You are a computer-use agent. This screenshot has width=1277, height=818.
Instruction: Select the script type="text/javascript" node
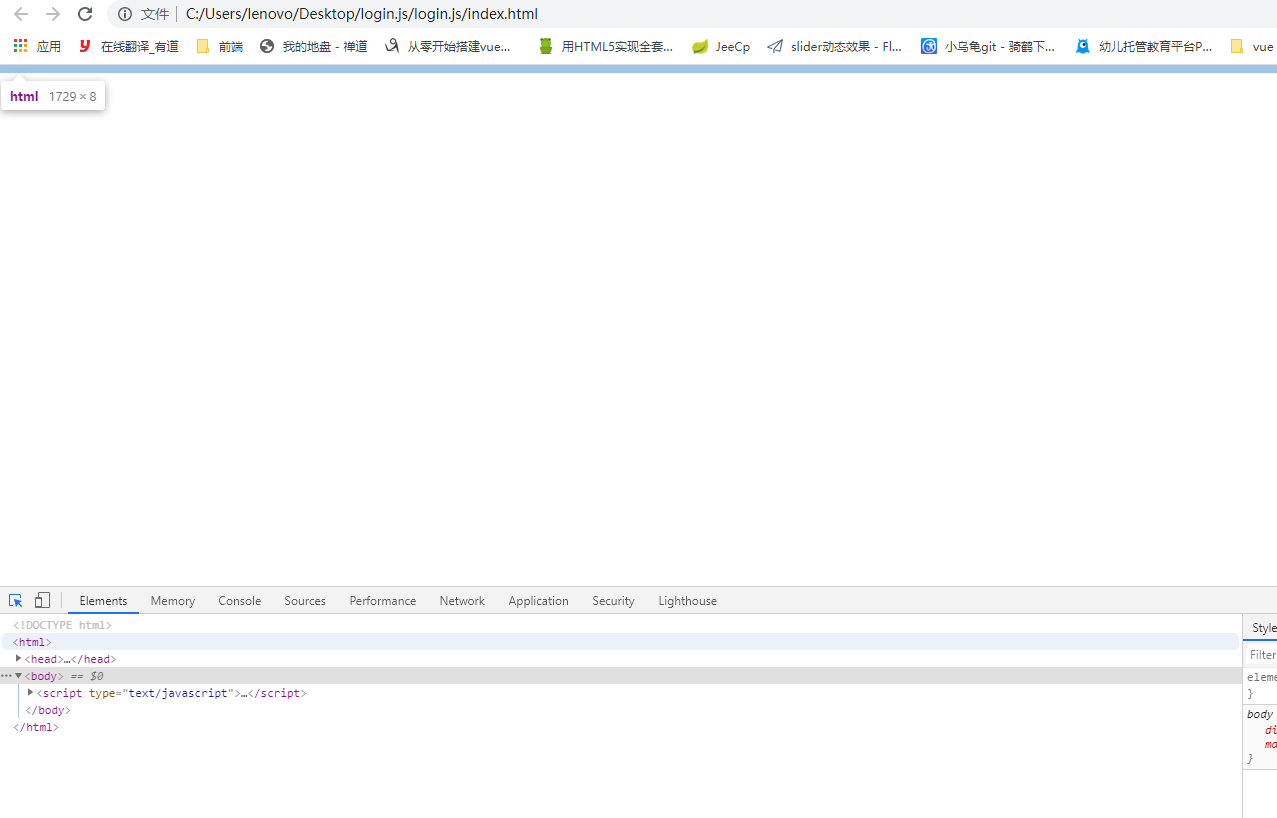tap(172, 693)
